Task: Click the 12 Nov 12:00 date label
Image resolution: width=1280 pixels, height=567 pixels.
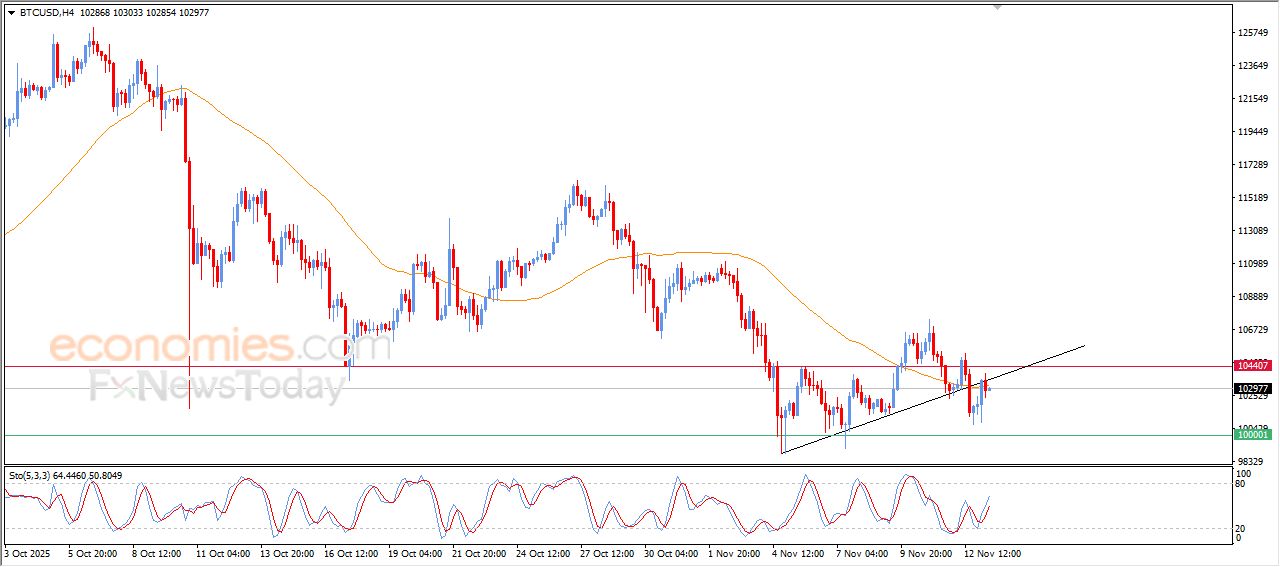Action: [x=991, y=553]
